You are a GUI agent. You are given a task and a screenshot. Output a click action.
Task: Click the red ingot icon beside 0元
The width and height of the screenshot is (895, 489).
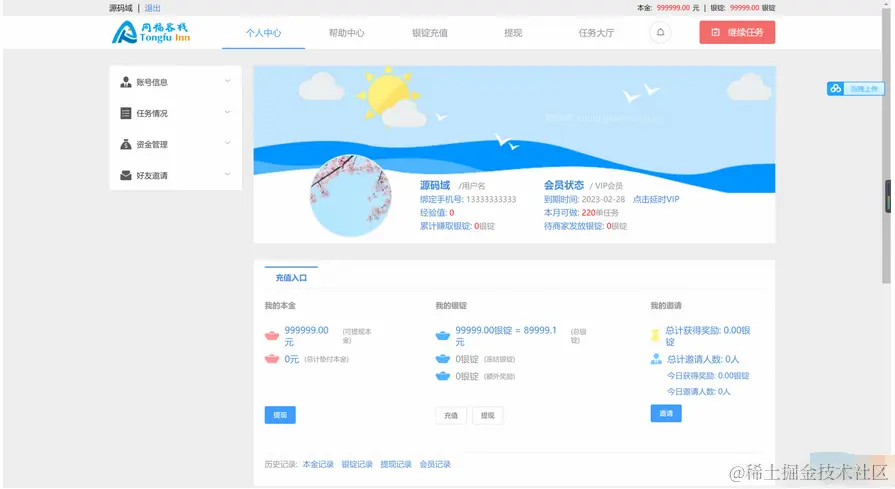pyautogui.click(x=272, y=359)
